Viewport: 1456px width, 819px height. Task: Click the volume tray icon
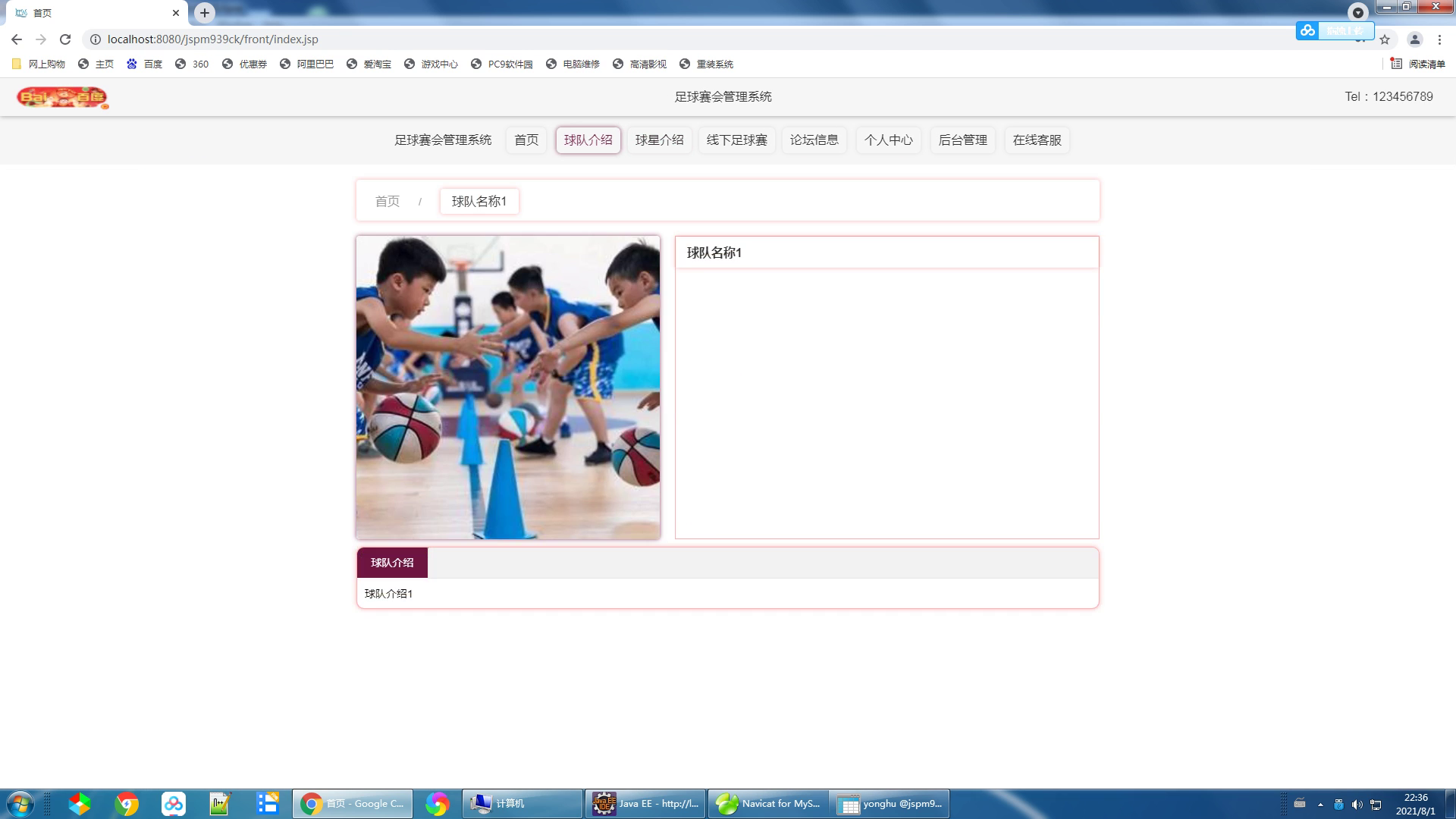pyautogui.click(x=1357, y=805)
